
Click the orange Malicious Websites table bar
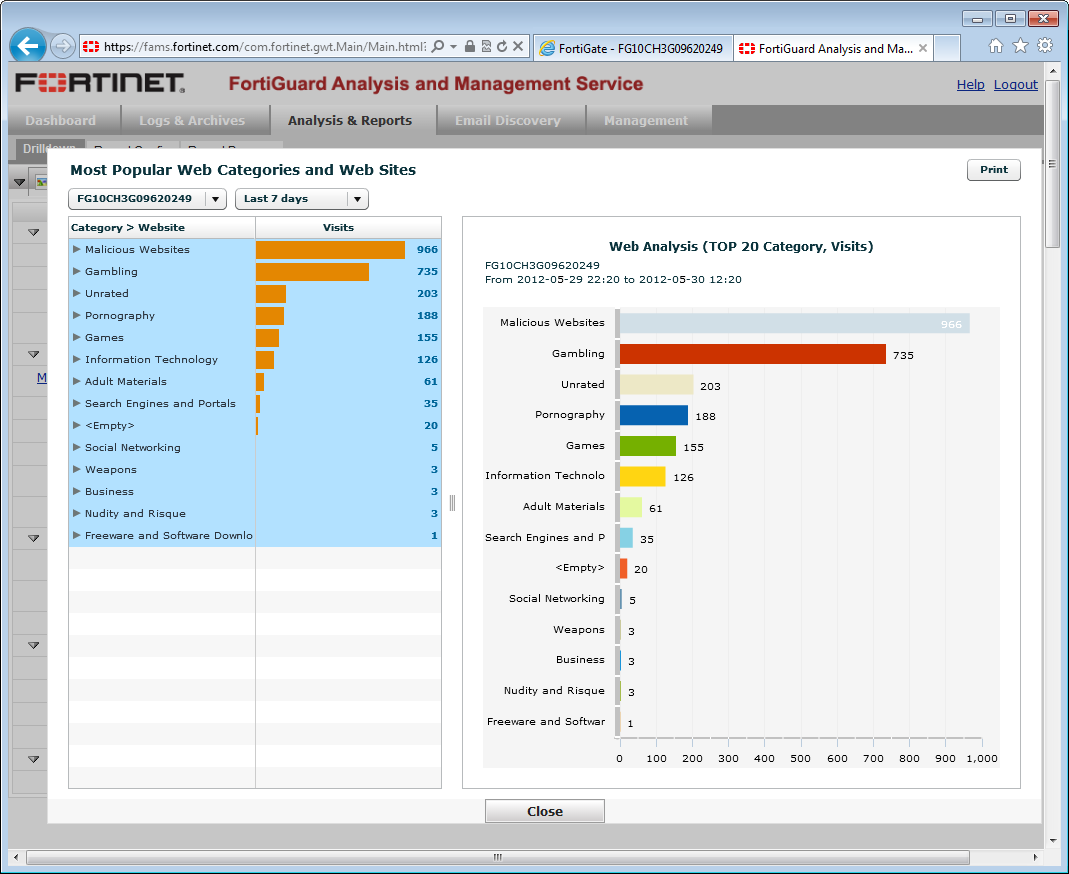[x=331, y=250]
